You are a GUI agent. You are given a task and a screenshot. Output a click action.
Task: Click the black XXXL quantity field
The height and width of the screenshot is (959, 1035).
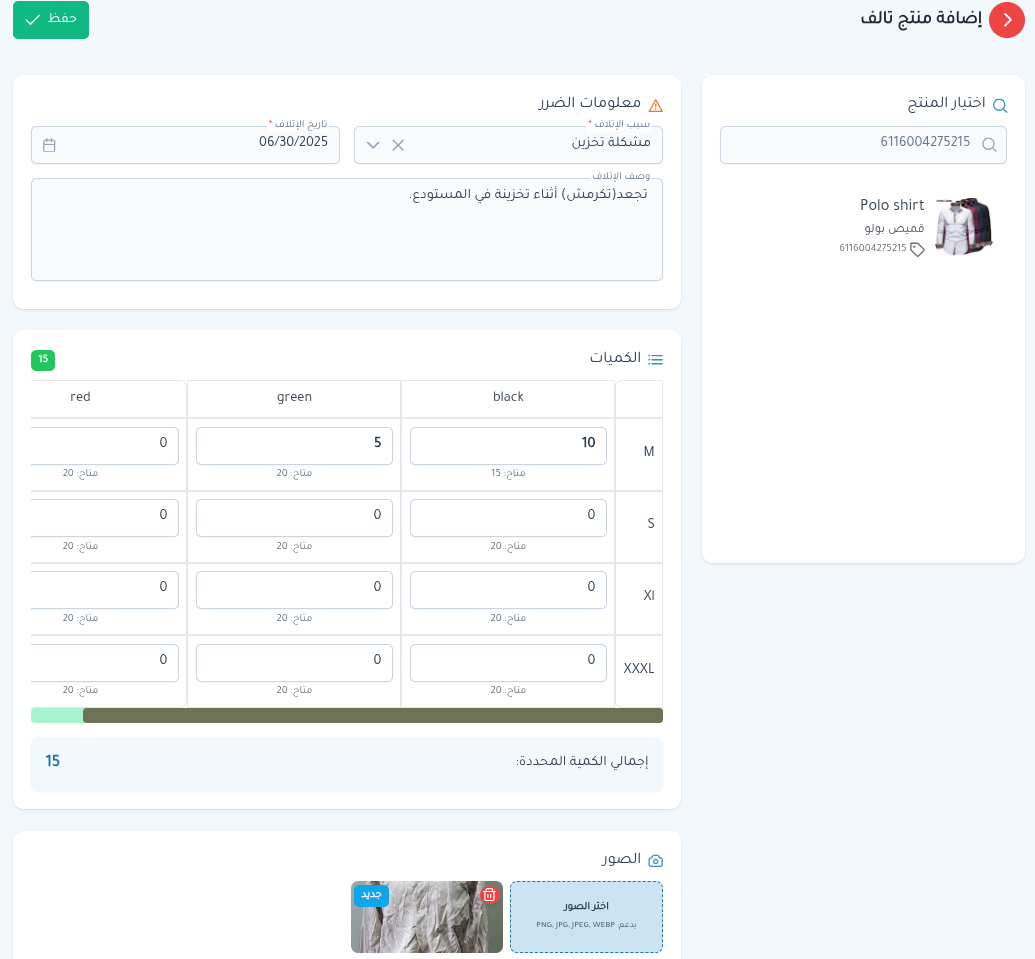(508, 662)
